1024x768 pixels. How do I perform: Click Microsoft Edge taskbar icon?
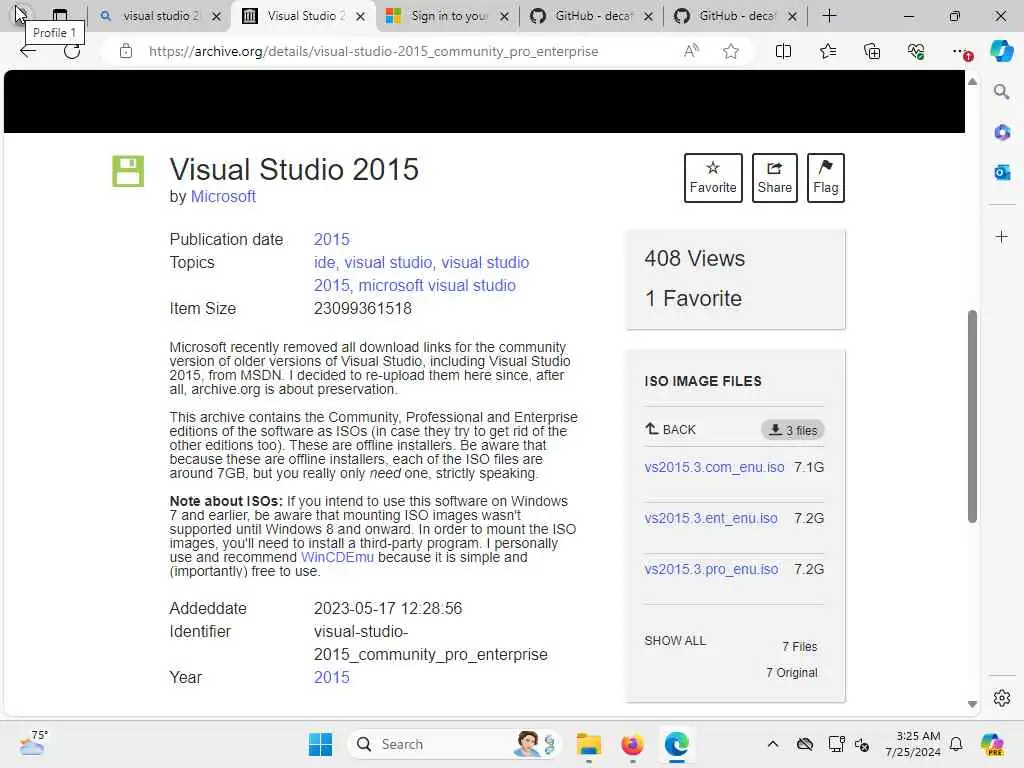677,744
